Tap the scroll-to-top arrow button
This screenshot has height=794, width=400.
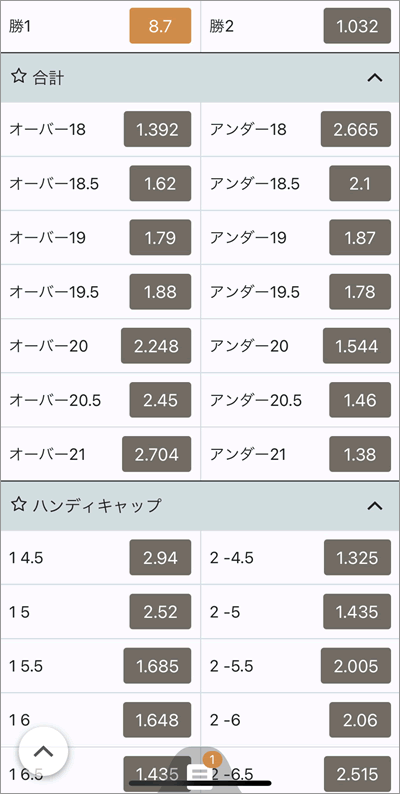[44, 751]
